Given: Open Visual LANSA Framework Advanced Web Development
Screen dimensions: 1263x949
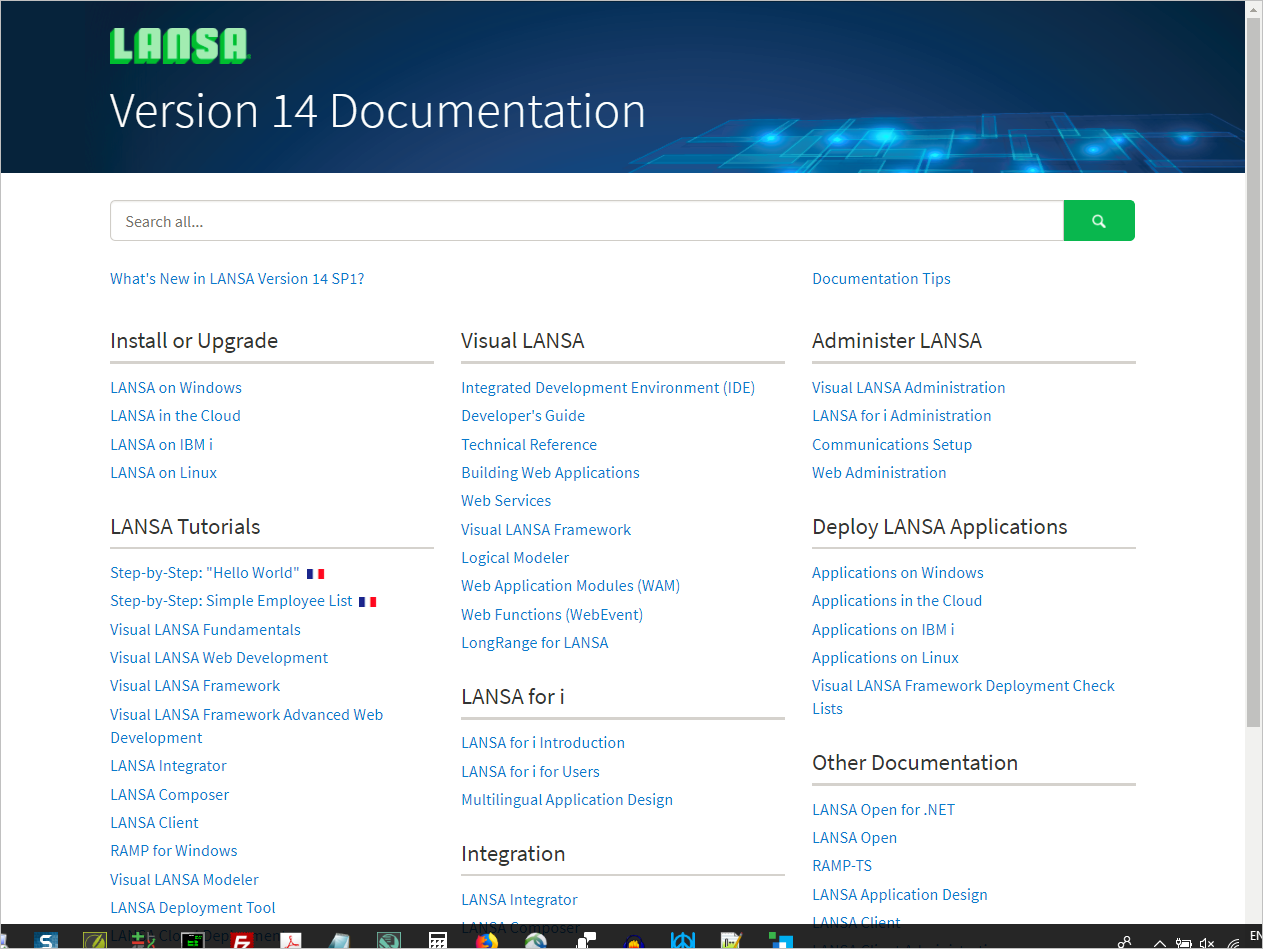Looking at the screenshot, I should (246, 726).
